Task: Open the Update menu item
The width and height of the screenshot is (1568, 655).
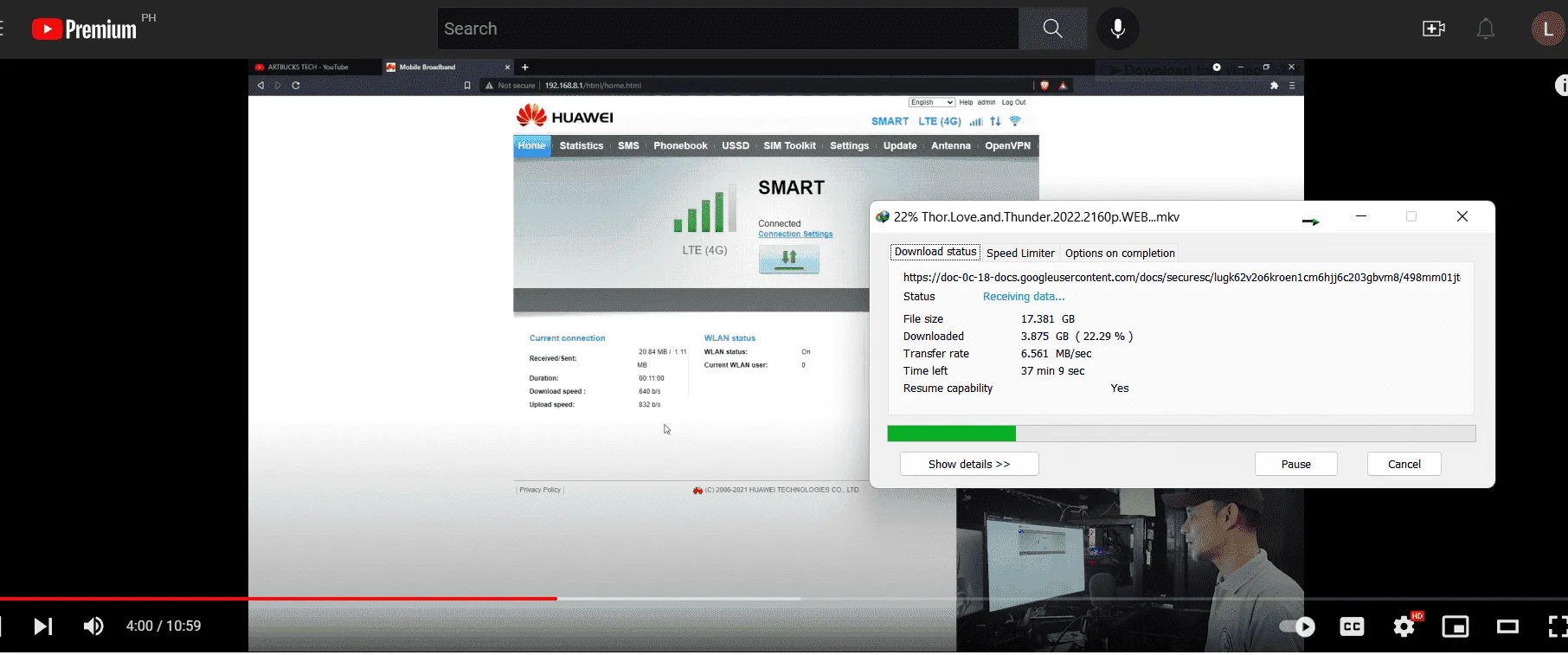Action: 900,145
